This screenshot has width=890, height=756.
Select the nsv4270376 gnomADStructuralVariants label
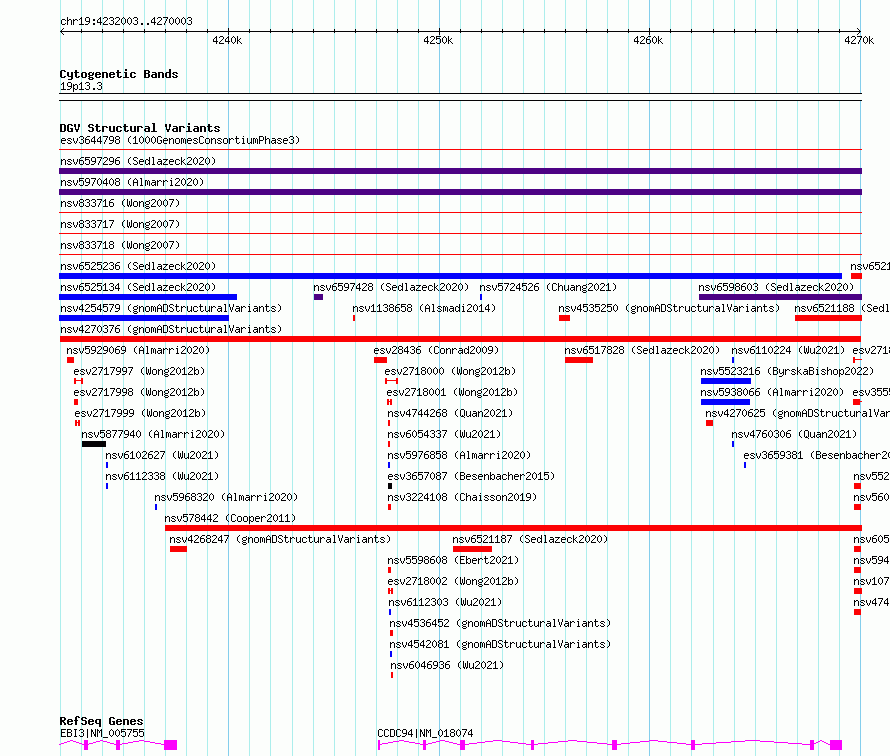click(171, 329)
